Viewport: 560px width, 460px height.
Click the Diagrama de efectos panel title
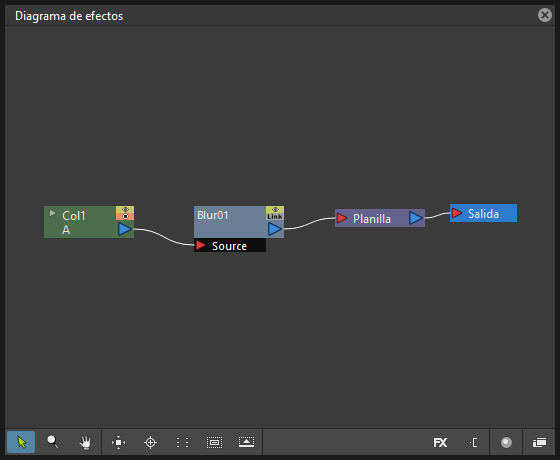click(x=69, y=16)
